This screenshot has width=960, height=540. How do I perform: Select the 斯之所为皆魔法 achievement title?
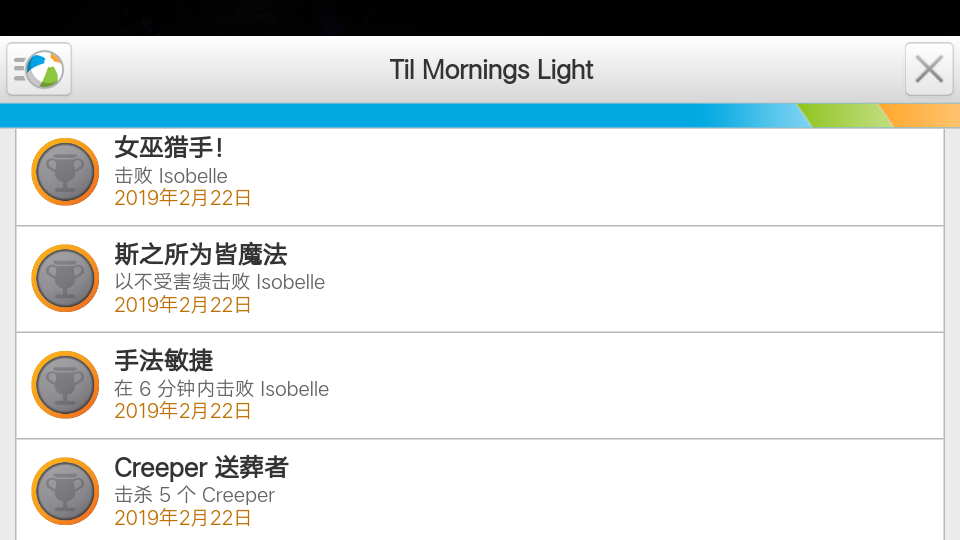pyautogui.click(x=201, y=254)
